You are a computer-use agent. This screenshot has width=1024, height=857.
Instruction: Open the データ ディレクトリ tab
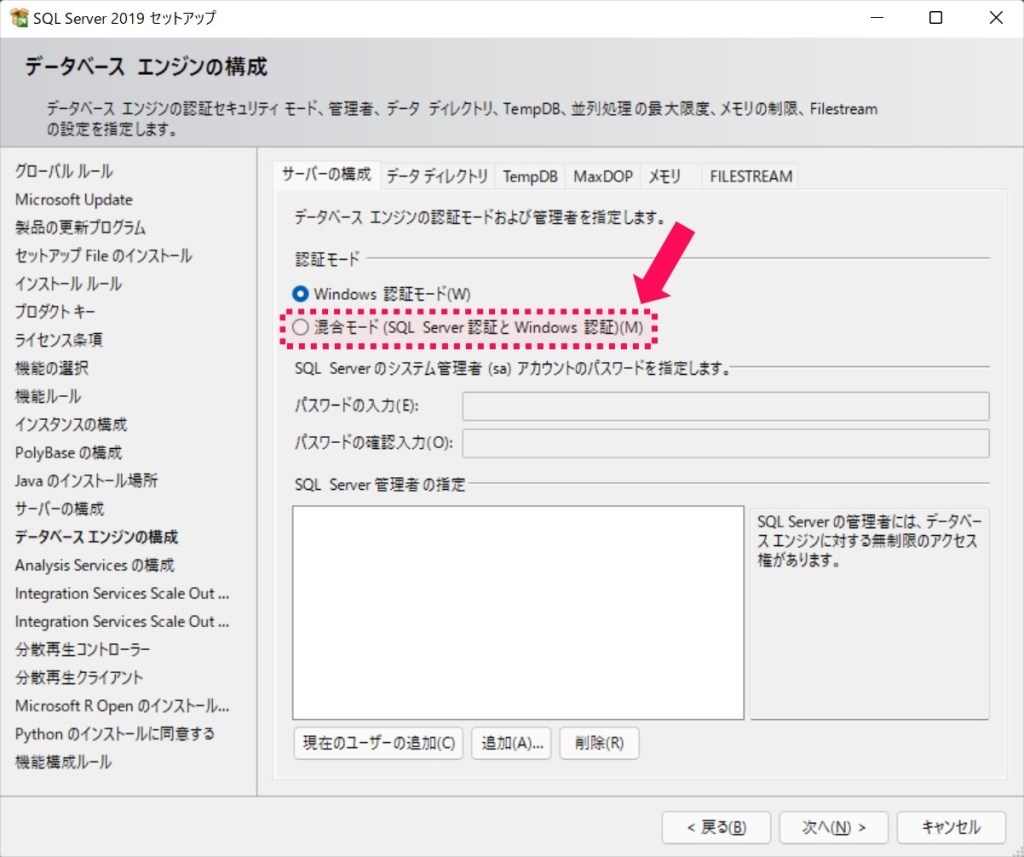437,176
